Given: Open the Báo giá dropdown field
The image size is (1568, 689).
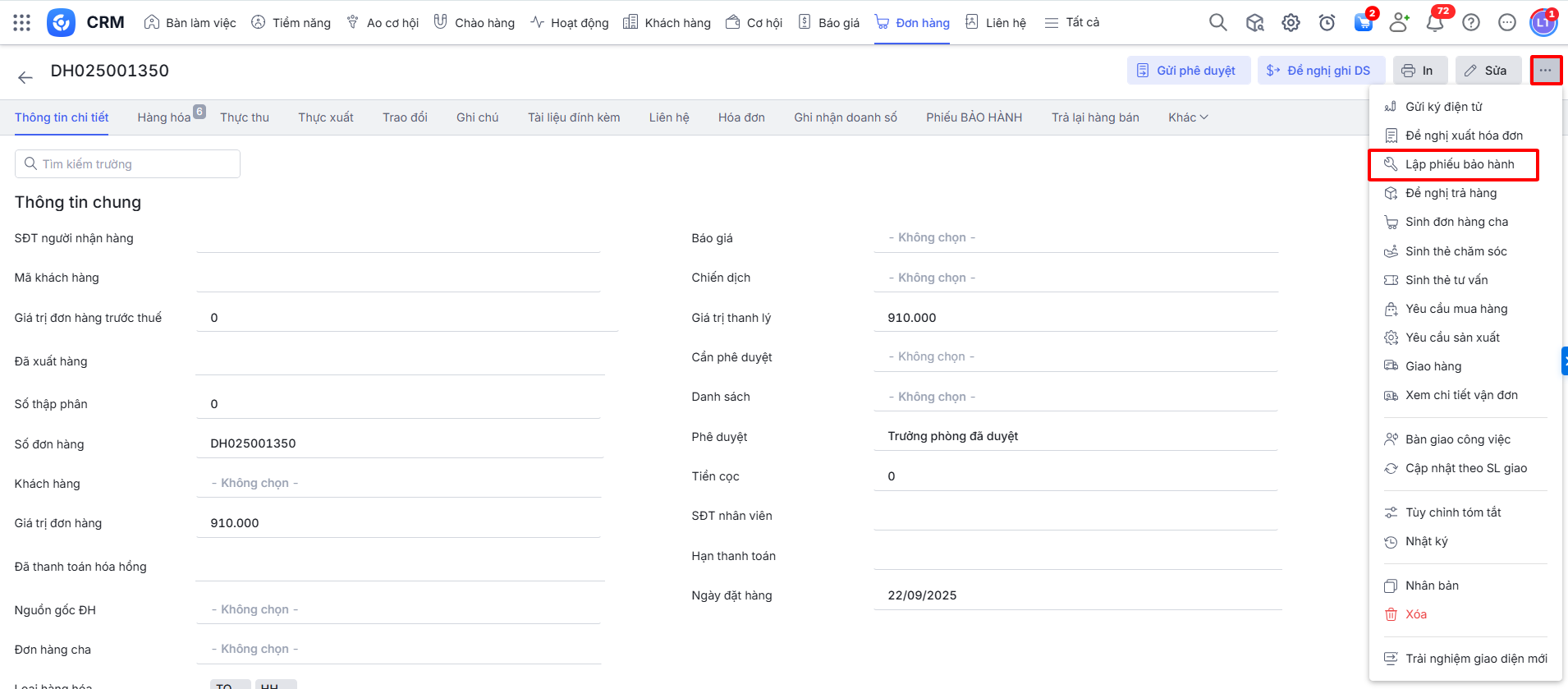Looking at the screenshot, I should 1075,237.
